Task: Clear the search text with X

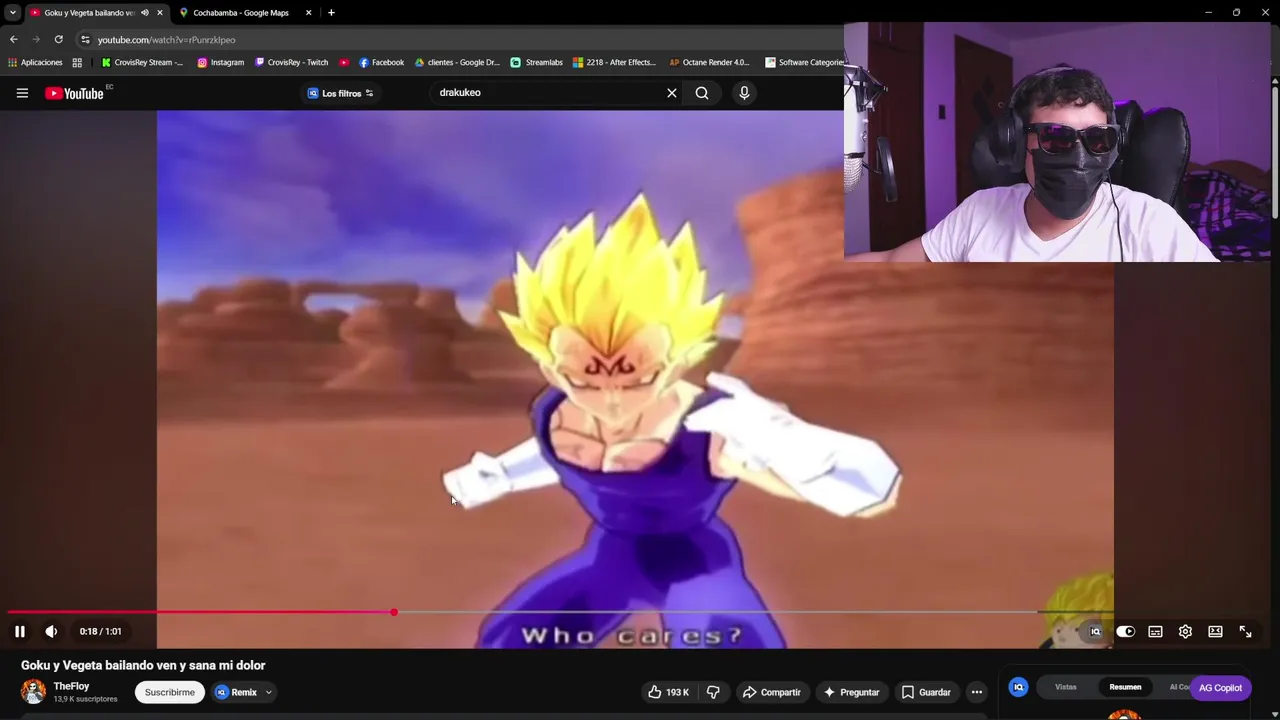Action: (672, 93)
